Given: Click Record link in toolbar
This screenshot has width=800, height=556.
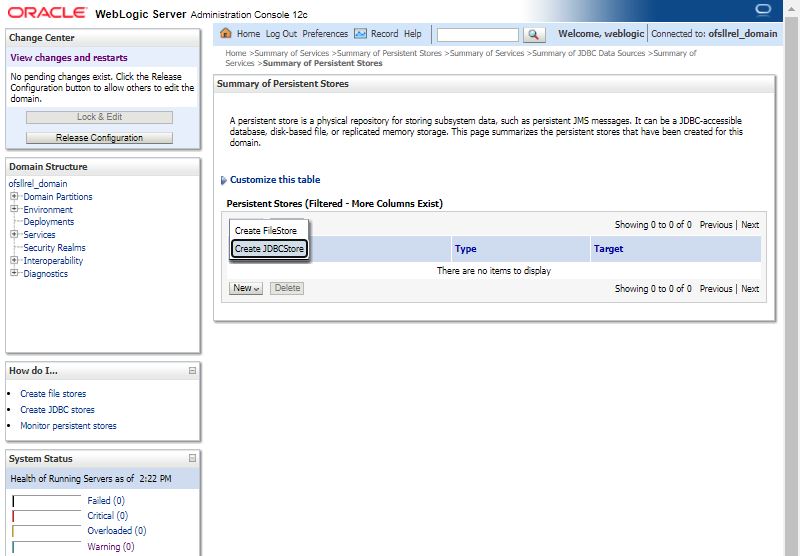Looking at the screenshot, I should [x=384, y=34].
